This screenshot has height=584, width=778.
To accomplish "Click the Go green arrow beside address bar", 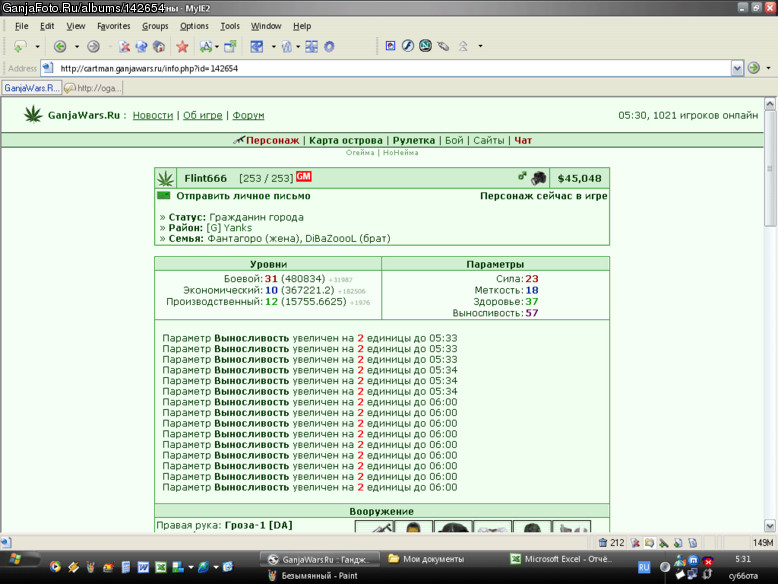I will (x=754, y=68).
